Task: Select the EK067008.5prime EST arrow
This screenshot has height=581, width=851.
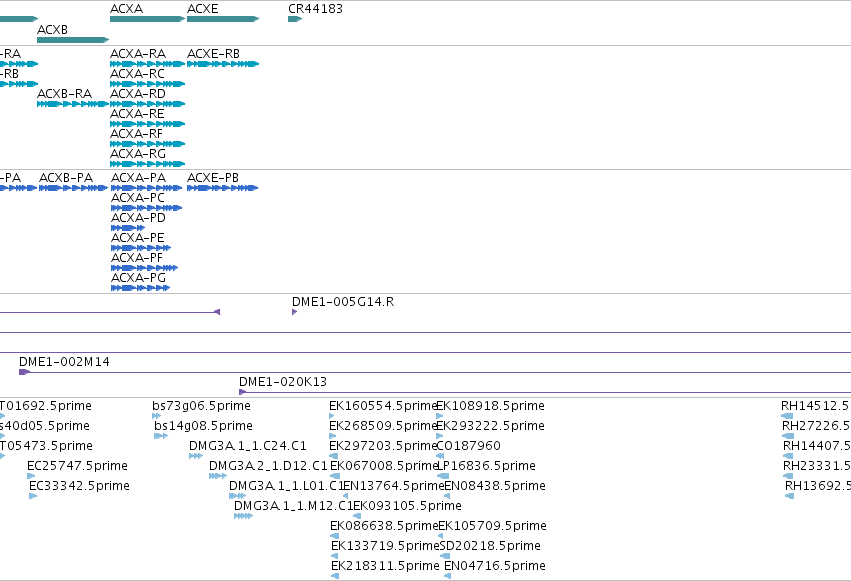Action: pos(335,476)
